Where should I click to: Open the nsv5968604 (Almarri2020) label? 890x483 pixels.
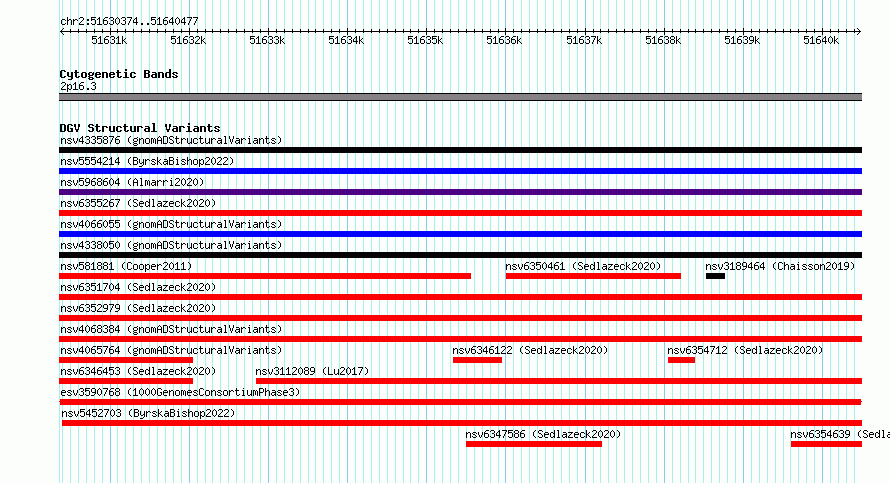point(132,182)
